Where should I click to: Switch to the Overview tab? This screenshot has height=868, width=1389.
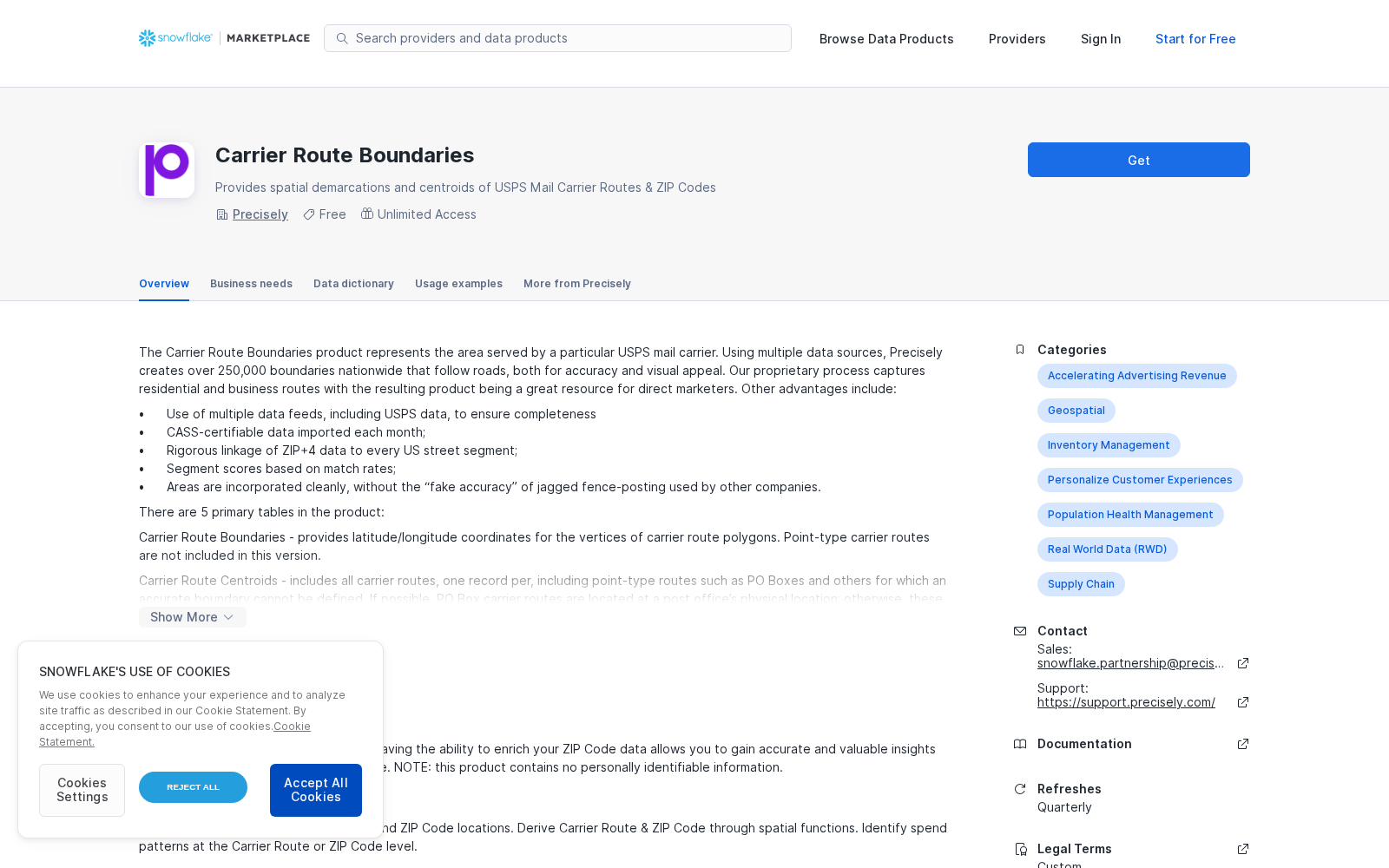[x=164, y=284]
